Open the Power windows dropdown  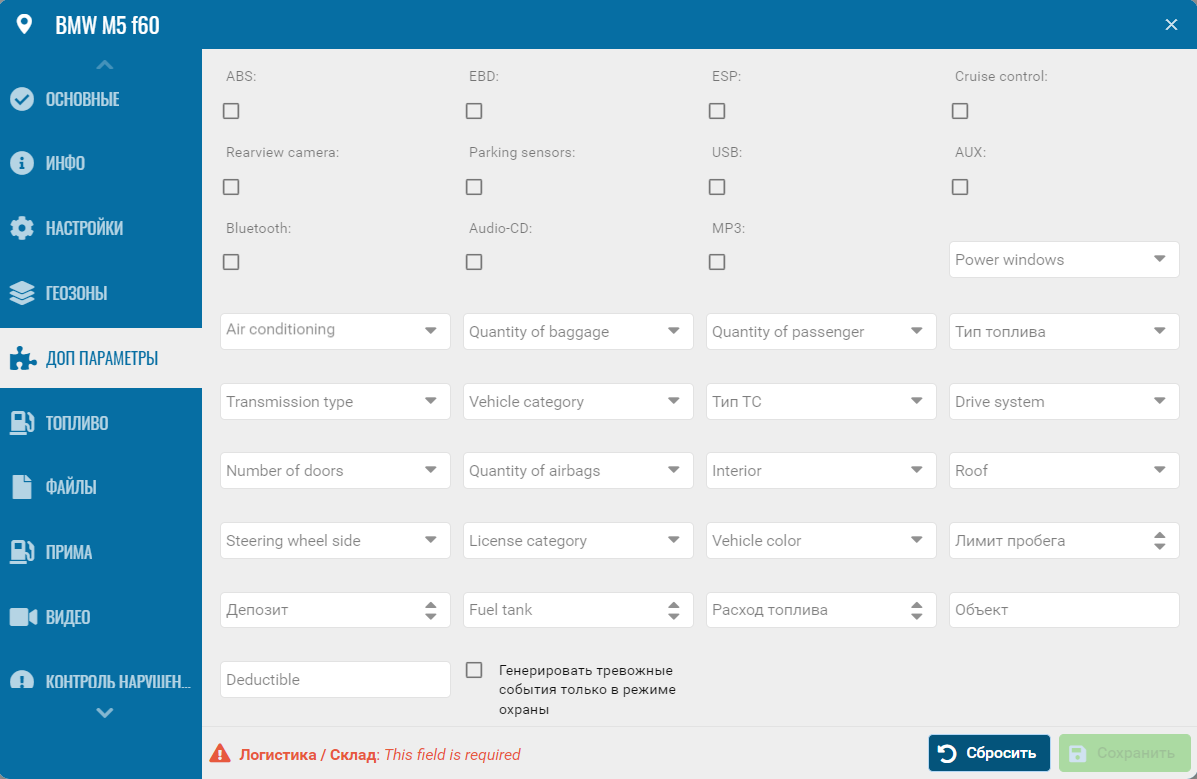click(x=1064, y=260)
